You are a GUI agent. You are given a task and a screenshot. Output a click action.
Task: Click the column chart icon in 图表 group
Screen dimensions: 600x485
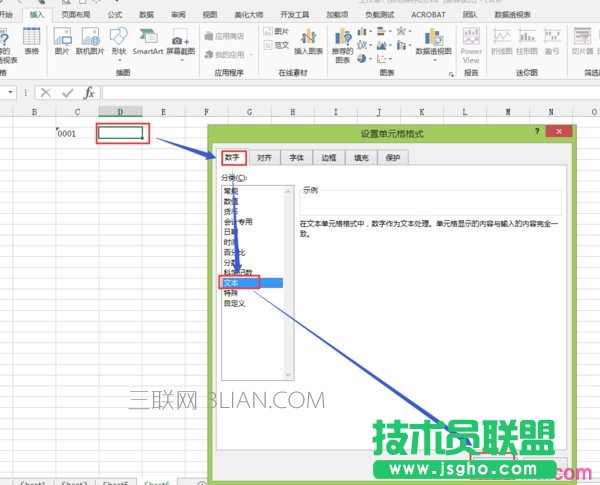click(x=362, y=31)
